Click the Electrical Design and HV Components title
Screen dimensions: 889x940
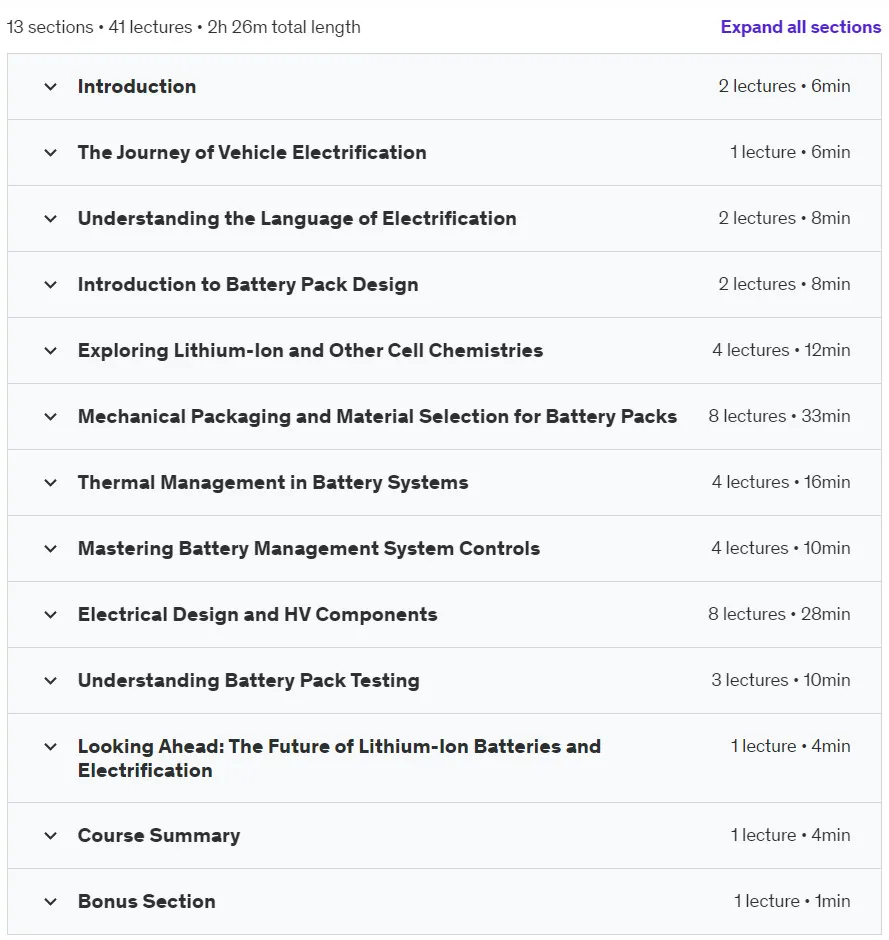(x=257, y=614)
